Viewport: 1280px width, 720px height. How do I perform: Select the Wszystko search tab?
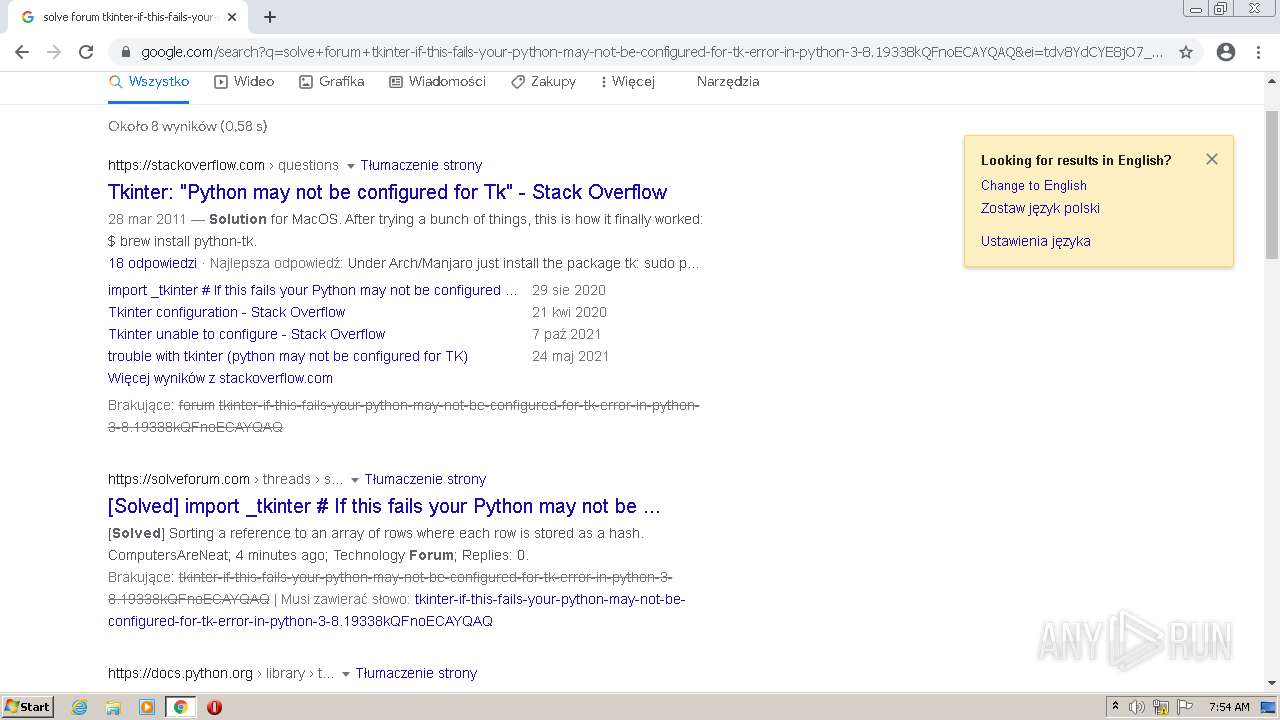[149, 82]
